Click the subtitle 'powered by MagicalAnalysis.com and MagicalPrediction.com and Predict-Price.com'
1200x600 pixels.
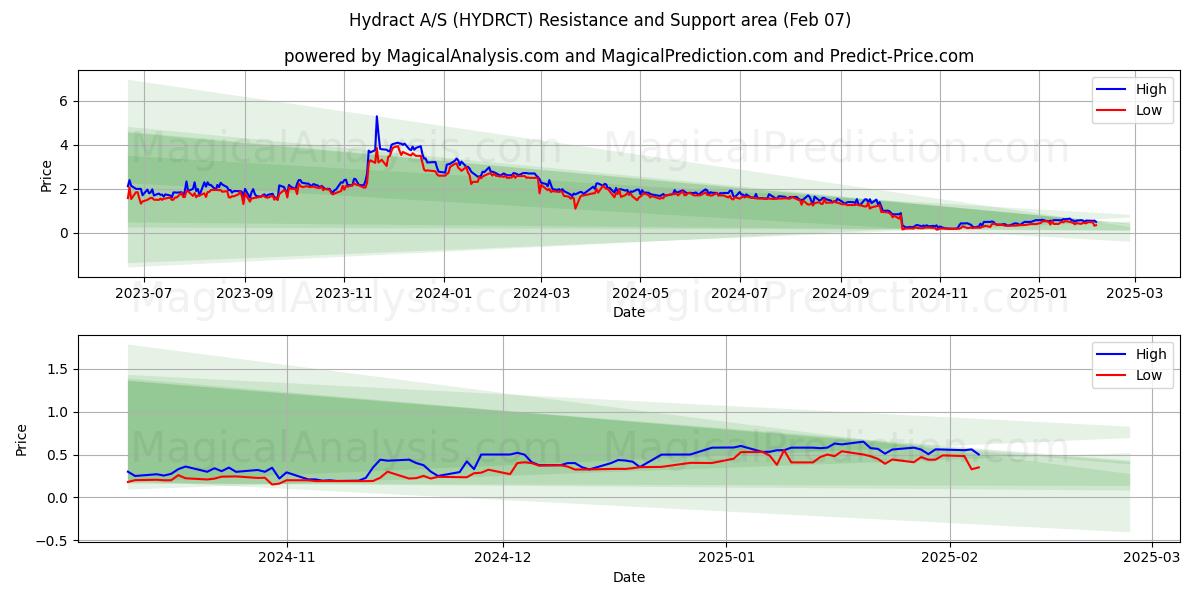pos(629,56)
